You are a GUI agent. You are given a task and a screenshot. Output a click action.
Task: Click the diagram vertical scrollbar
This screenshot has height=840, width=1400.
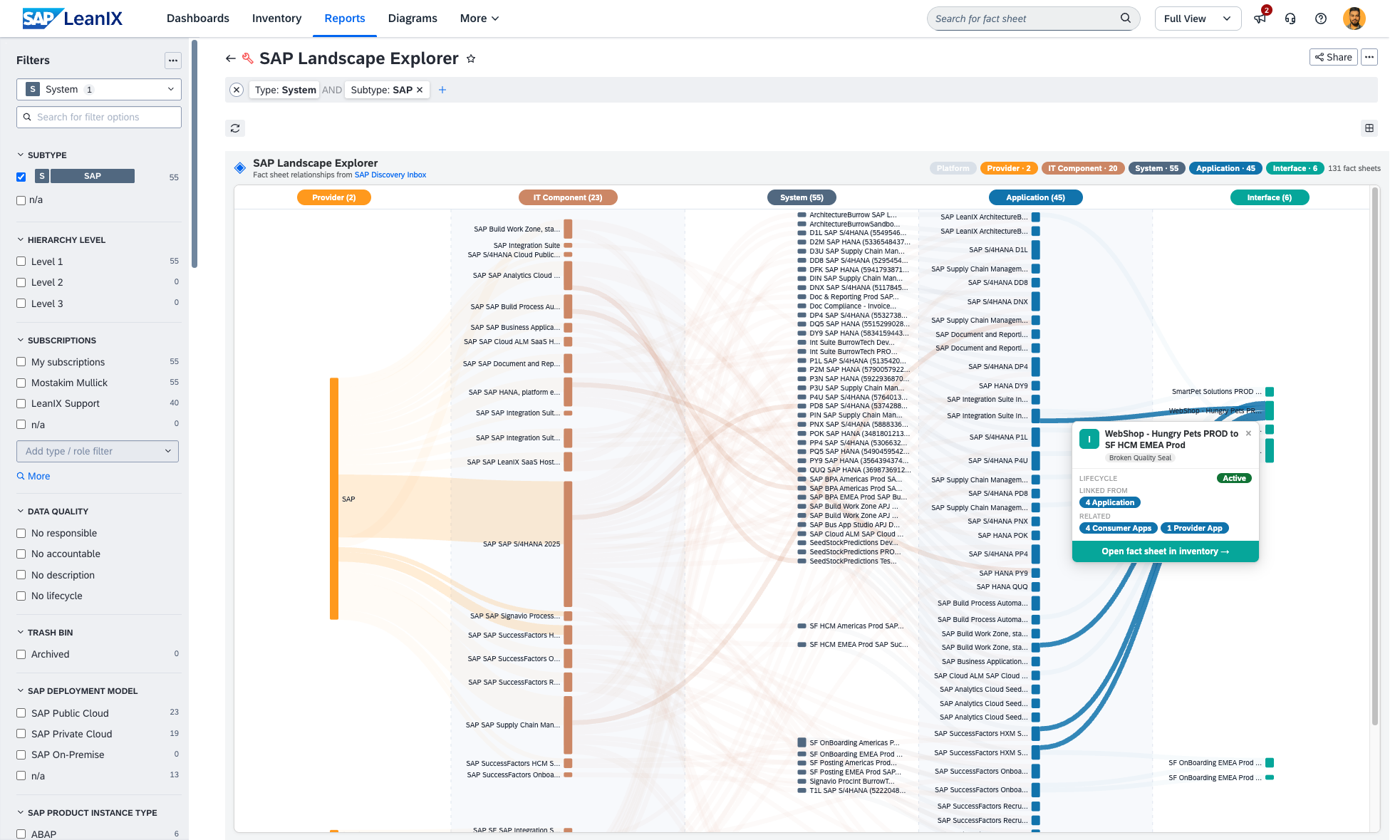click(1375, 456)
